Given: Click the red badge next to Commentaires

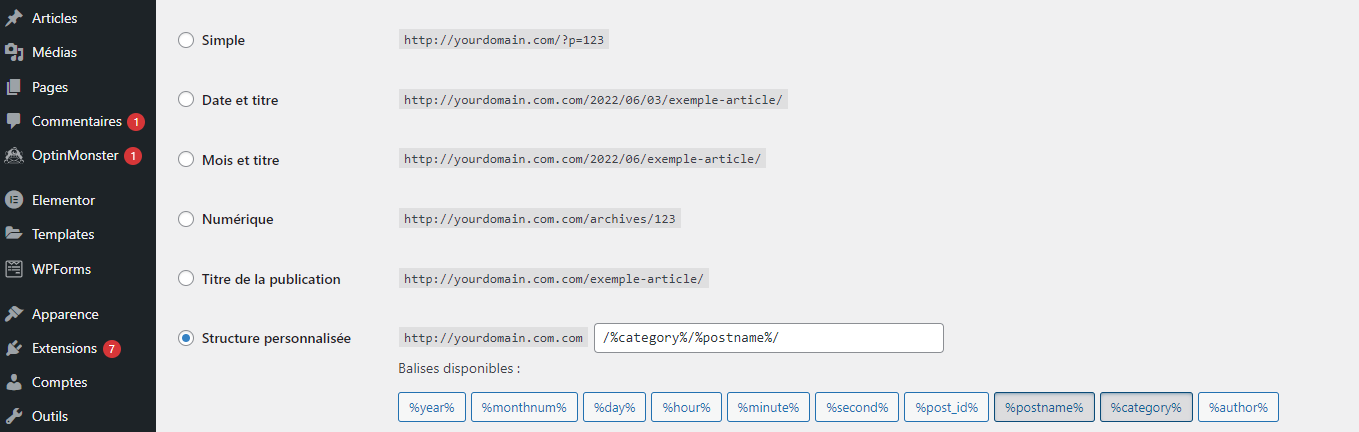Looking at the screenshot, I should (x=136, y=122).
